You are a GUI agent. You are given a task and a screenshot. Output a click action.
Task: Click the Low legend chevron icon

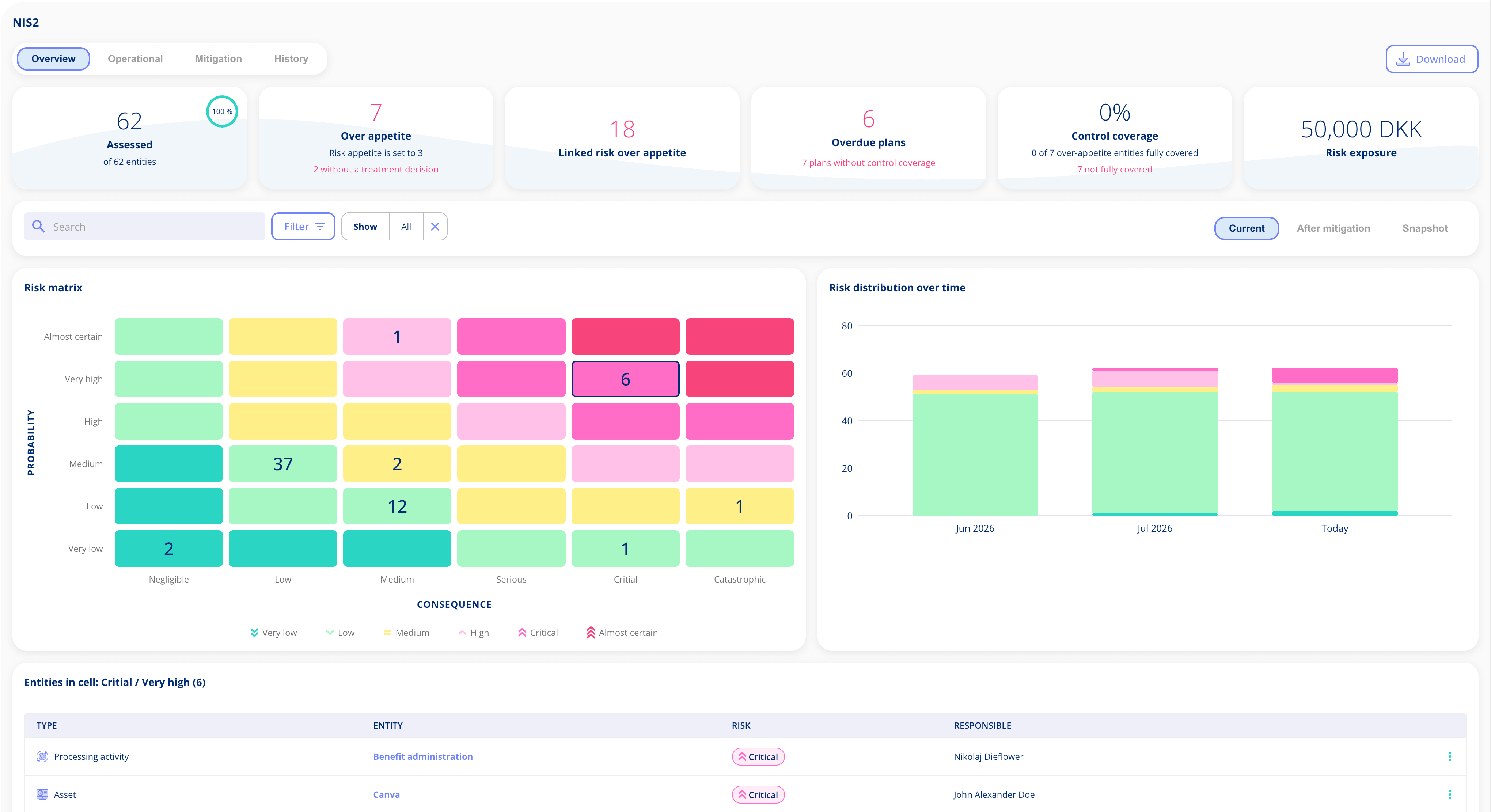[330, 632]
